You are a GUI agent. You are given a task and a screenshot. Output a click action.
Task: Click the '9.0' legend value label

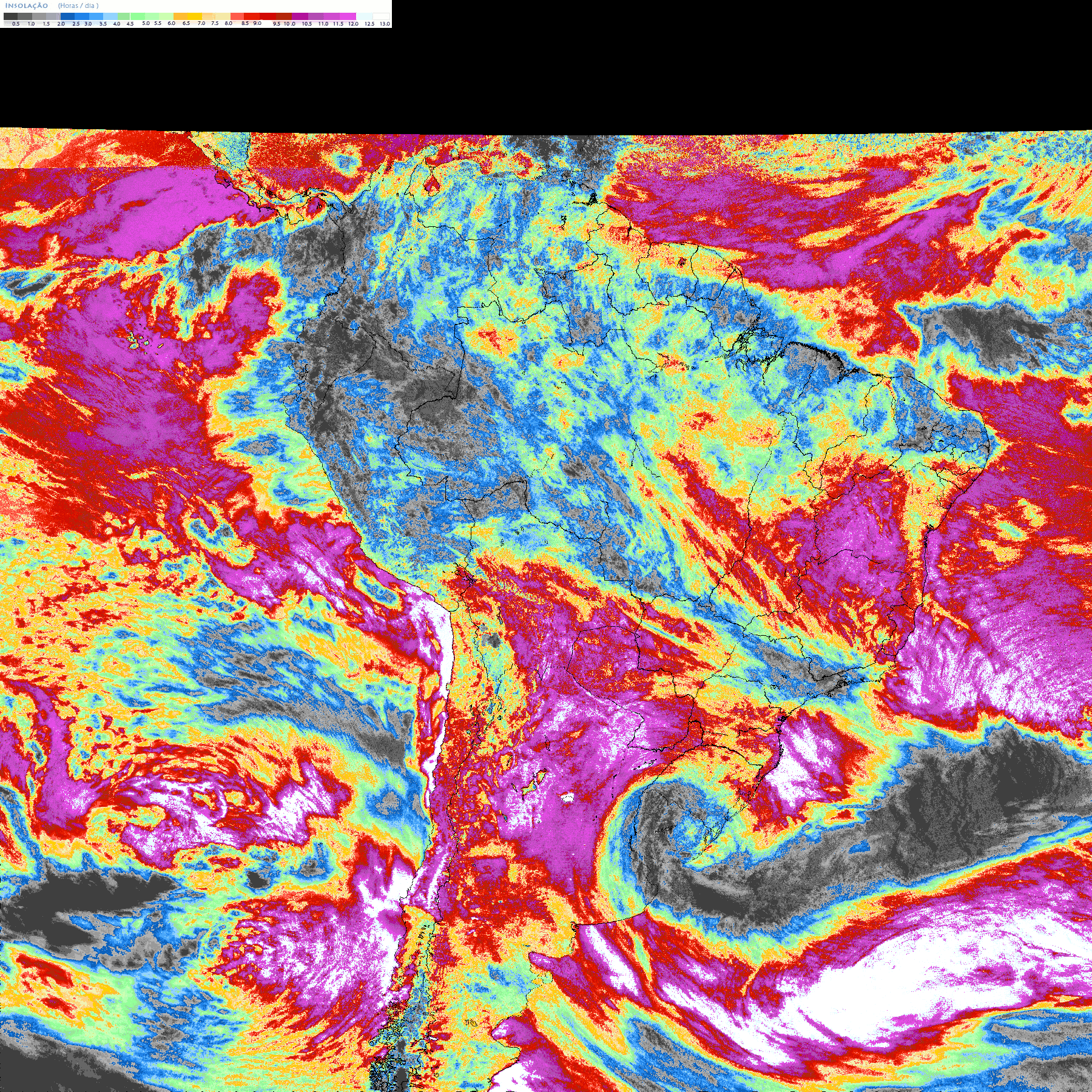(x=257, y=23)
